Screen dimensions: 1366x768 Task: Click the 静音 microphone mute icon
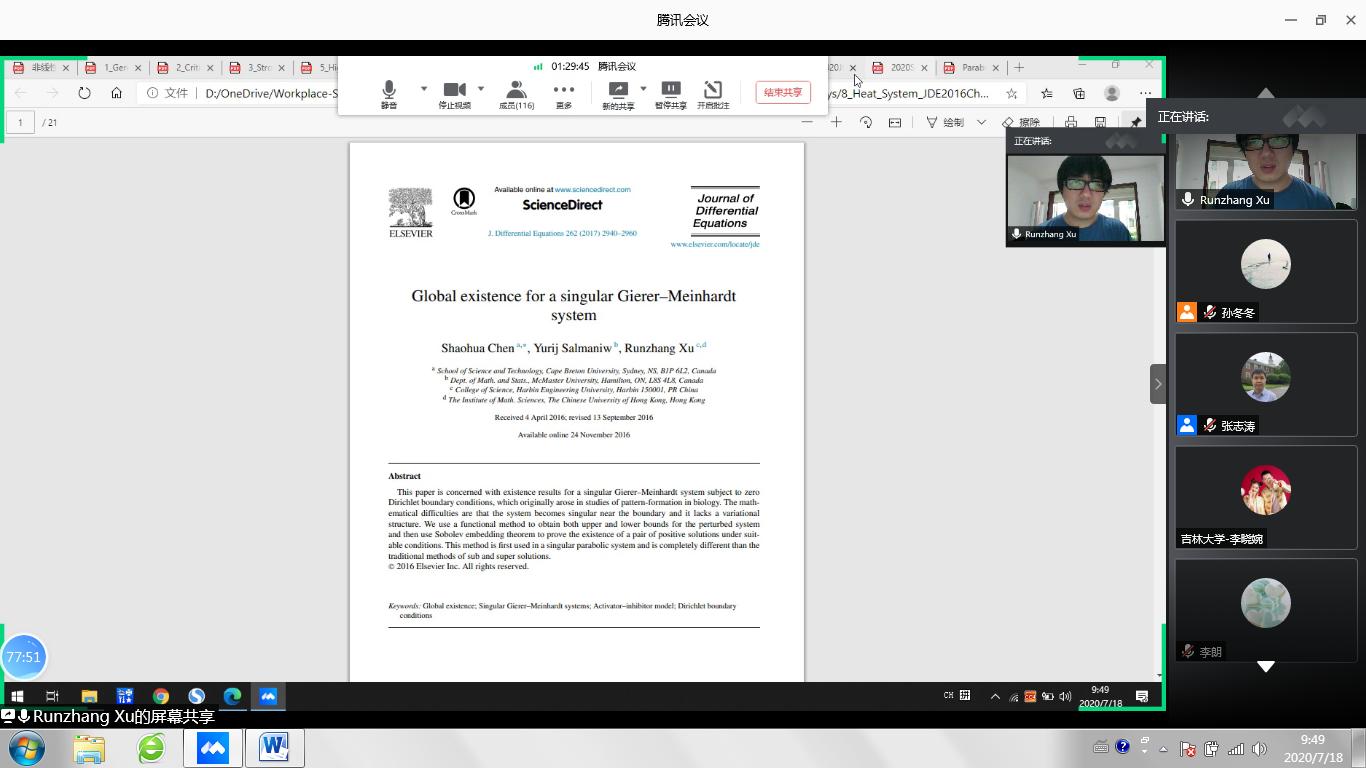[389, 91]
